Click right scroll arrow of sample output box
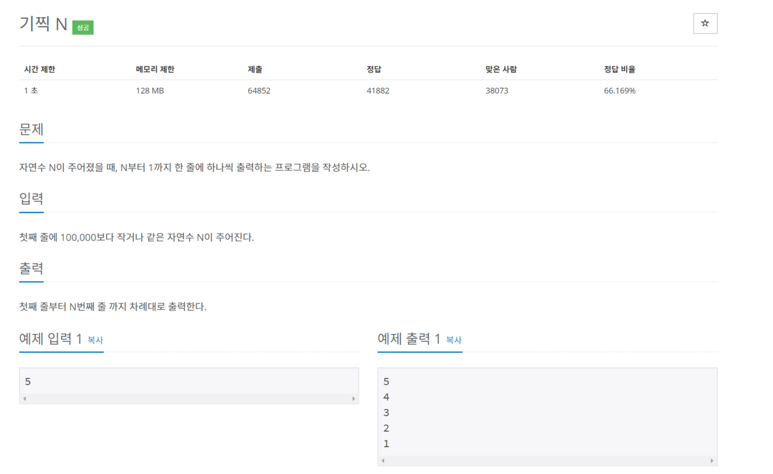Viewport: 773px width, 474px height. pyautogui.click(x=712, y=461)
